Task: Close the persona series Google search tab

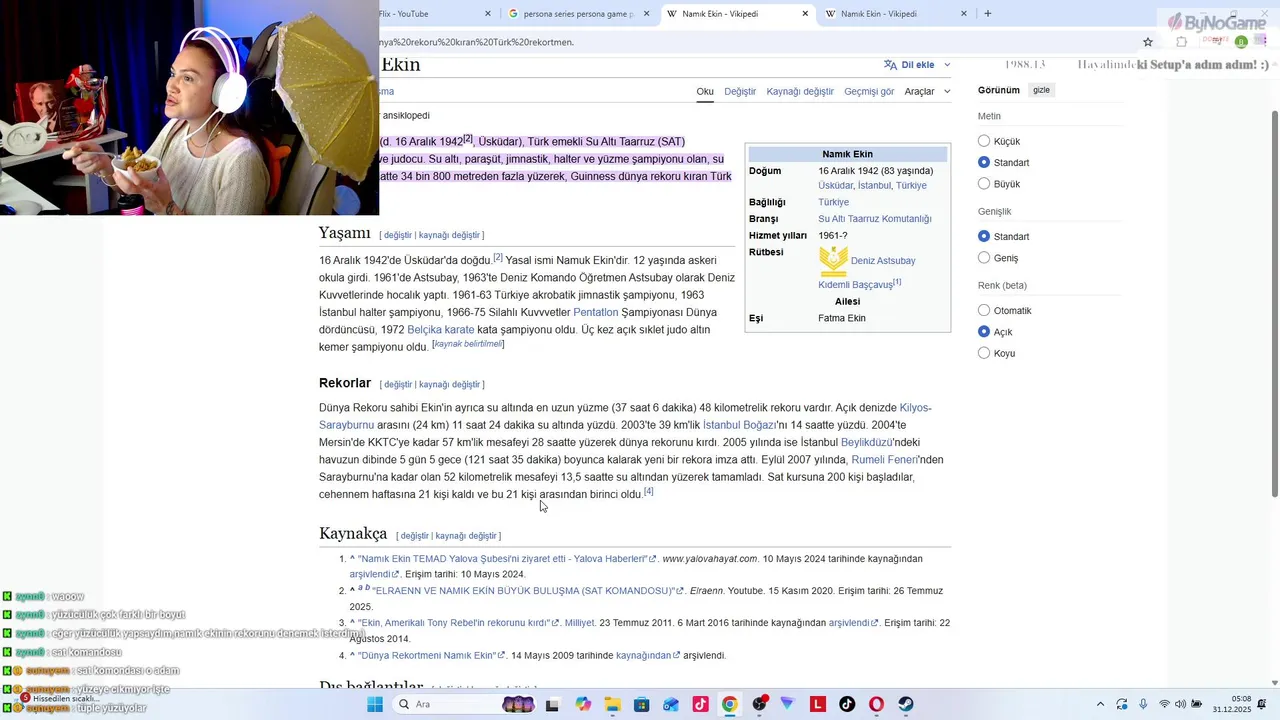Action: (x=646, y=14)
